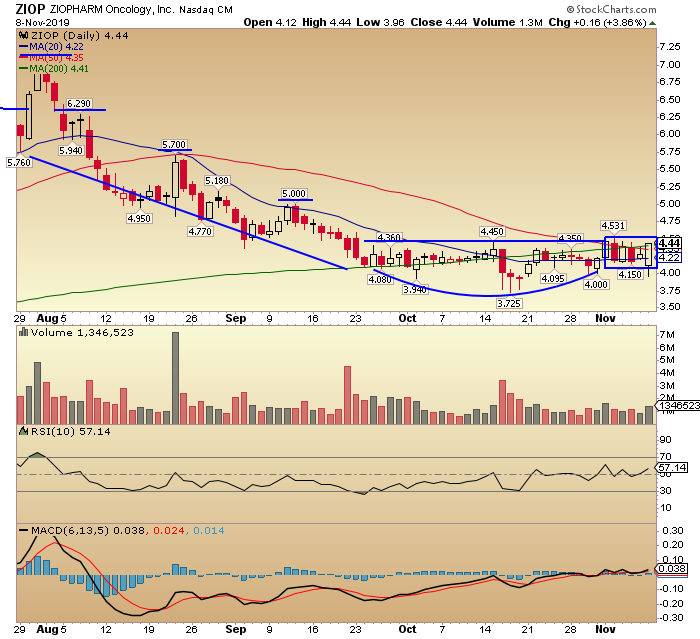700x639 pixels.
Task: Click the 4.095 price annotation
Action: (x=553, y=279)
